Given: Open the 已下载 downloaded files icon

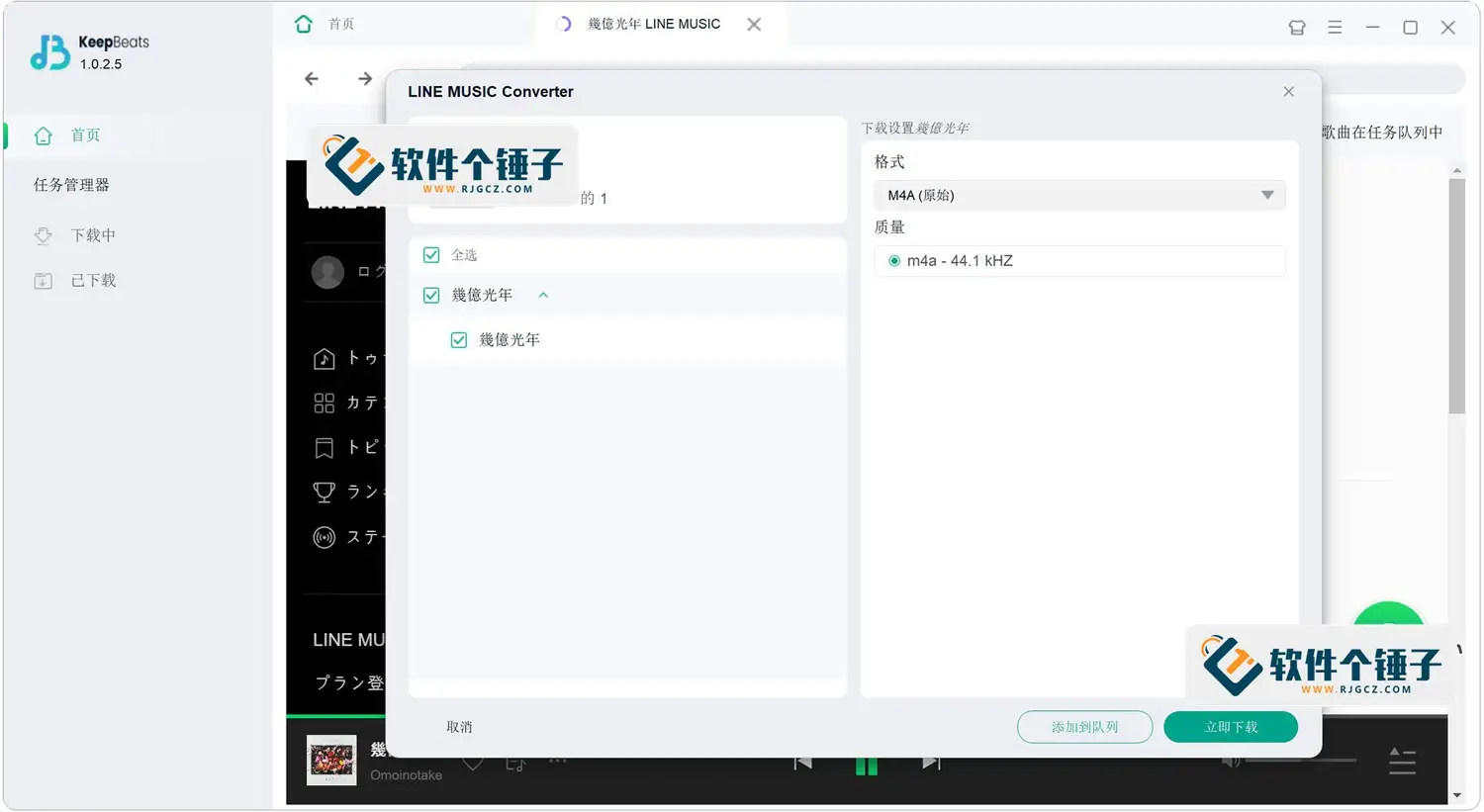Looking at the screenshot, I should [44, 280].
